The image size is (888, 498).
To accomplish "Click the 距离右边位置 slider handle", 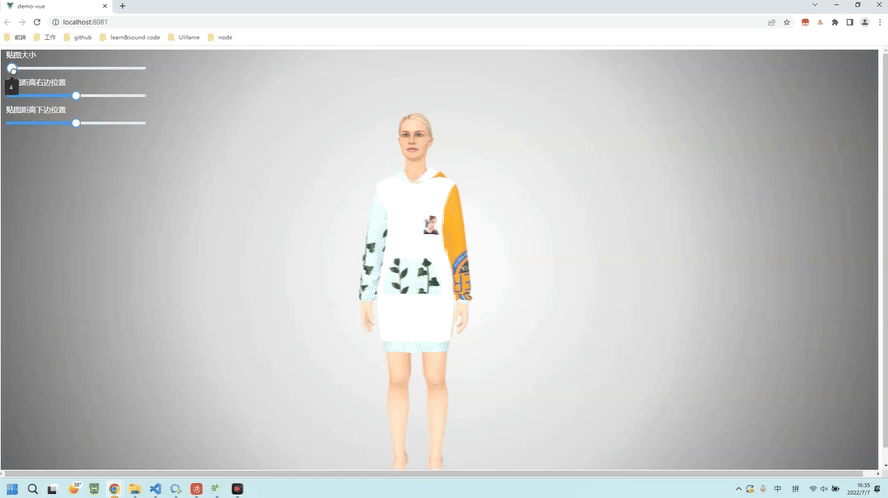I will click(76, 96).
